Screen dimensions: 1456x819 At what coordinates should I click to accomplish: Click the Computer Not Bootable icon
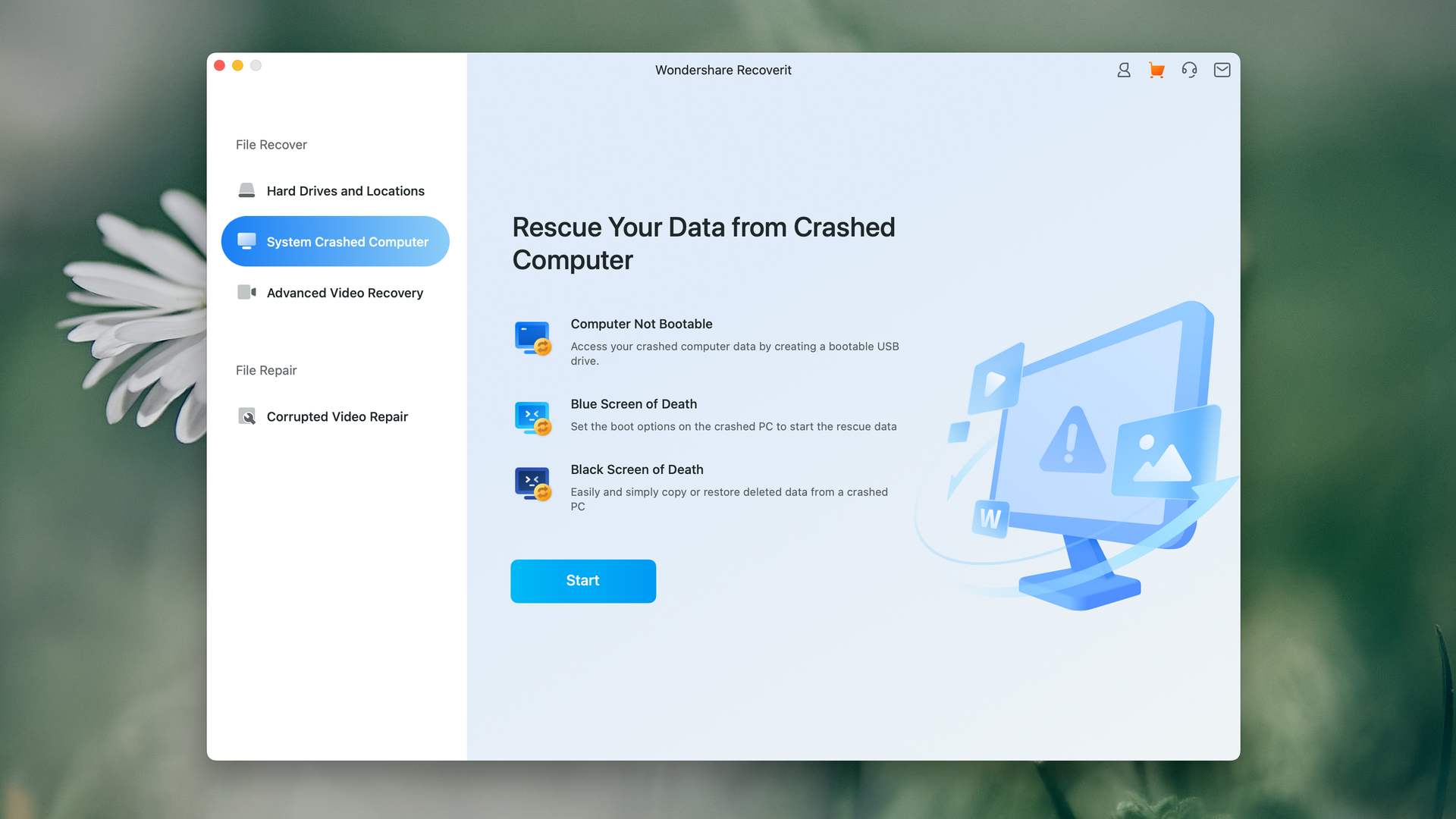click(x=532, y=338)
